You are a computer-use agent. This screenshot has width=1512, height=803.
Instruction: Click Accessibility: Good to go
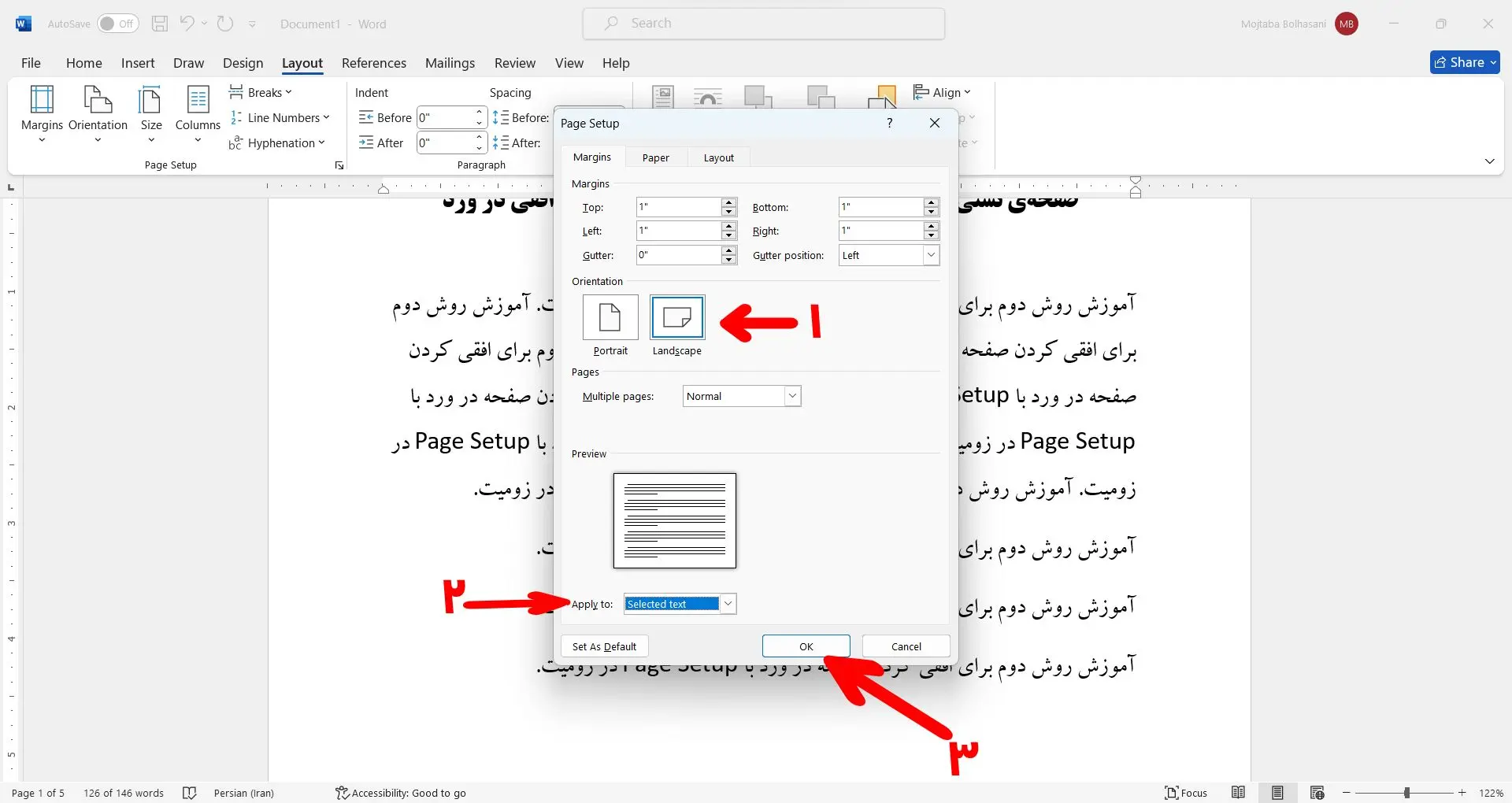[401, 793]
